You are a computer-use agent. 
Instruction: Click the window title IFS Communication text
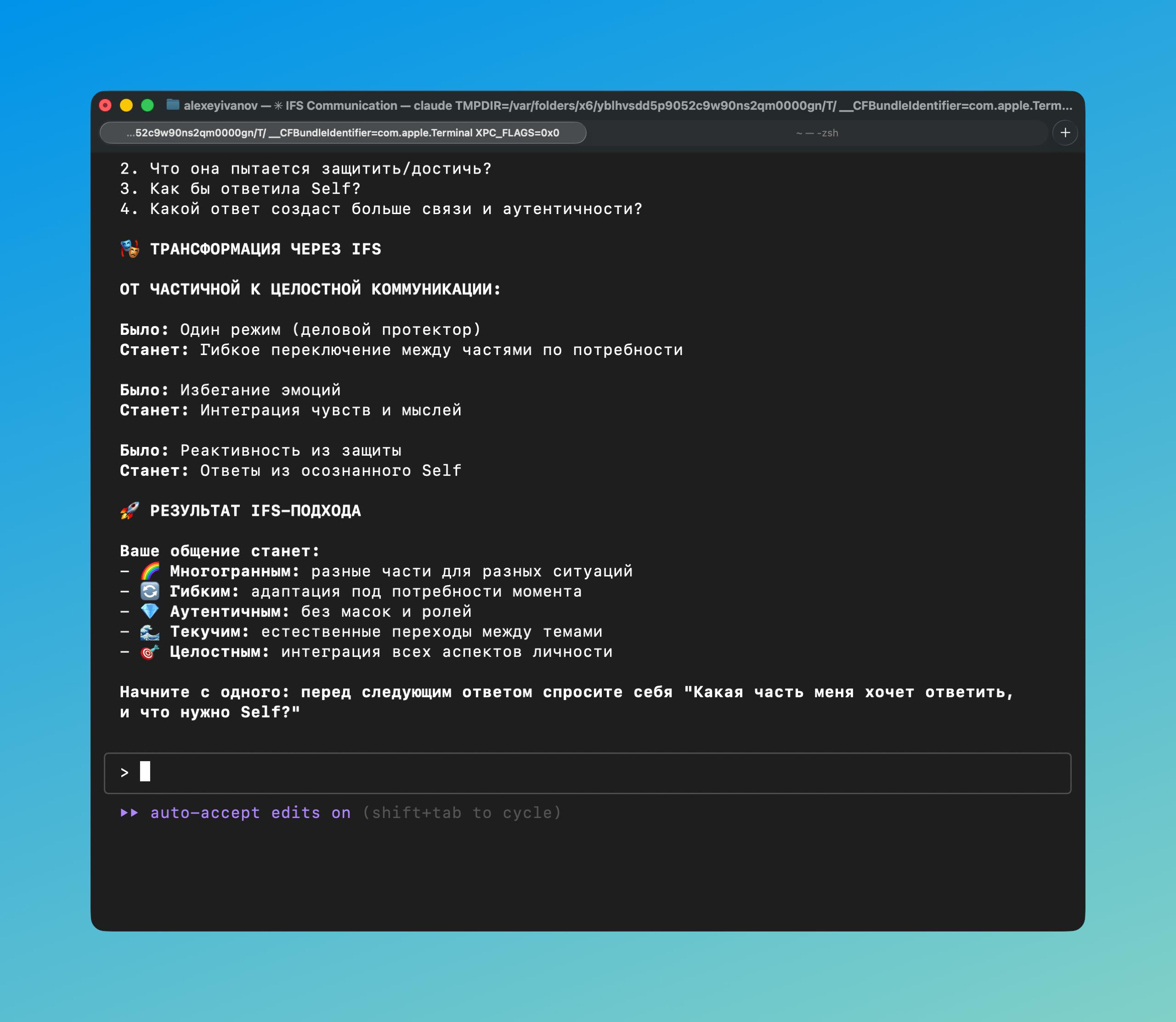click(341, 106)
